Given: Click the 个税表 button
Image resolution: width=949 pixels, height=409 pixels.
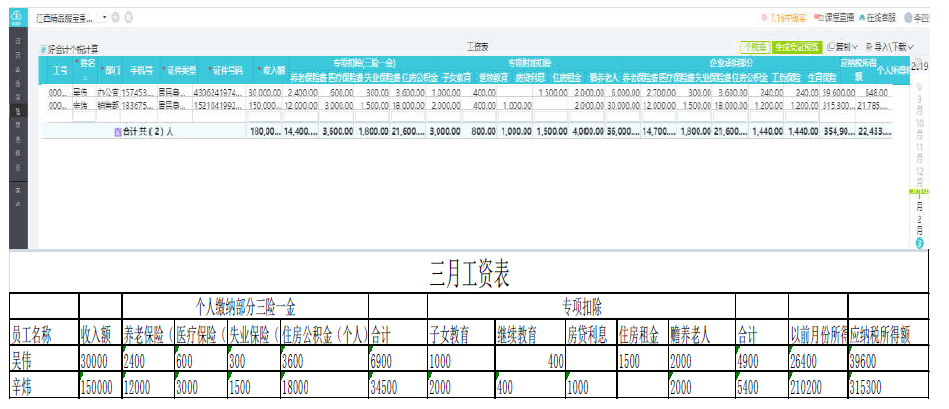Looking at the screenshot, I should 753,47.
